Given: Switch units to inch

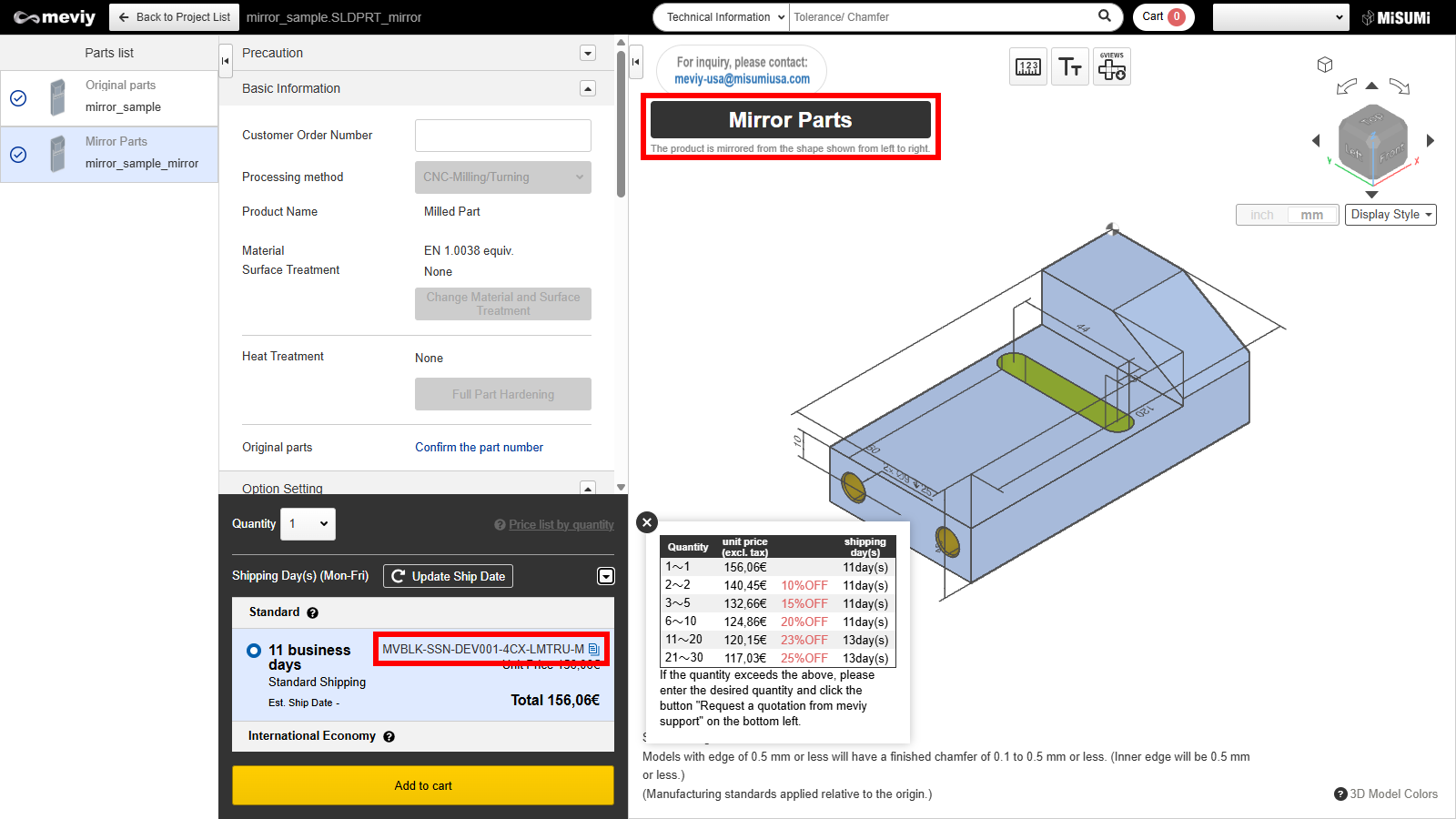Looking at the screenshot, I should (1261, 215).
